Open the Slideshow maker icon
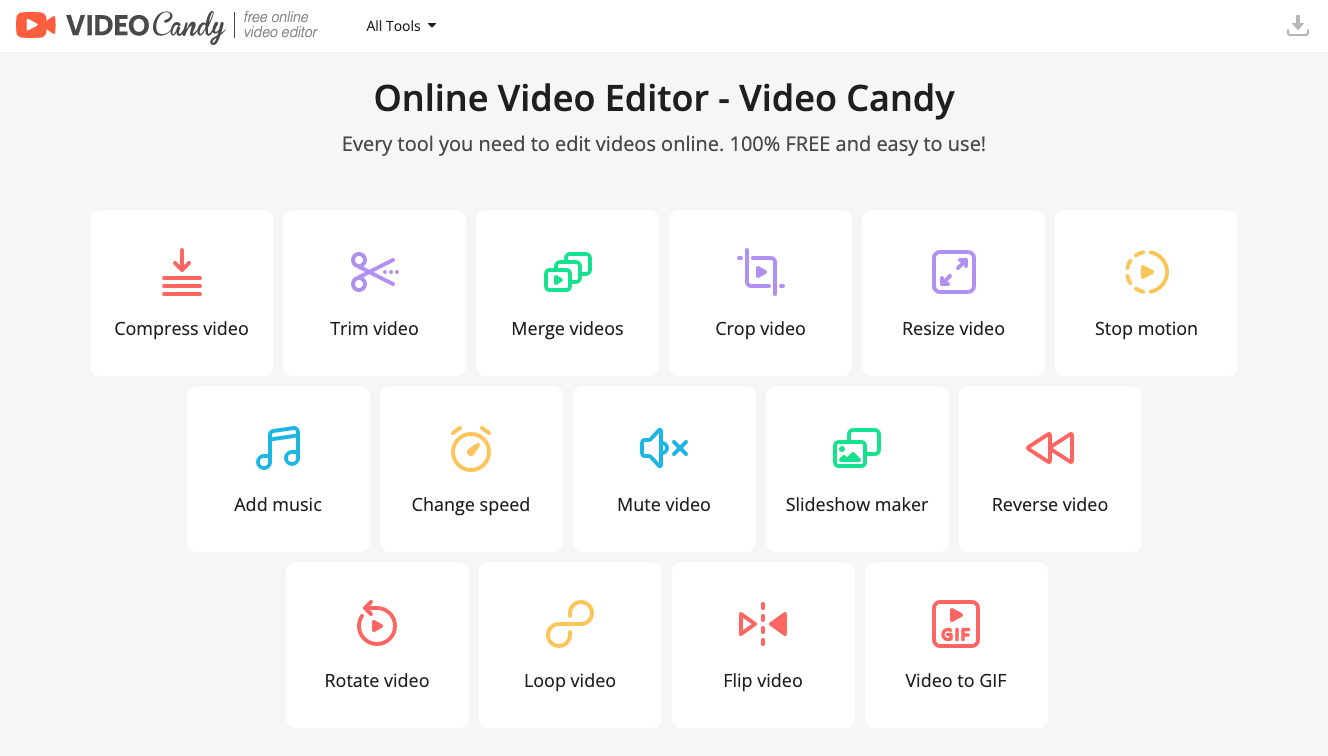Viewport: 1328px width, 756px height. tap(857, 448)
